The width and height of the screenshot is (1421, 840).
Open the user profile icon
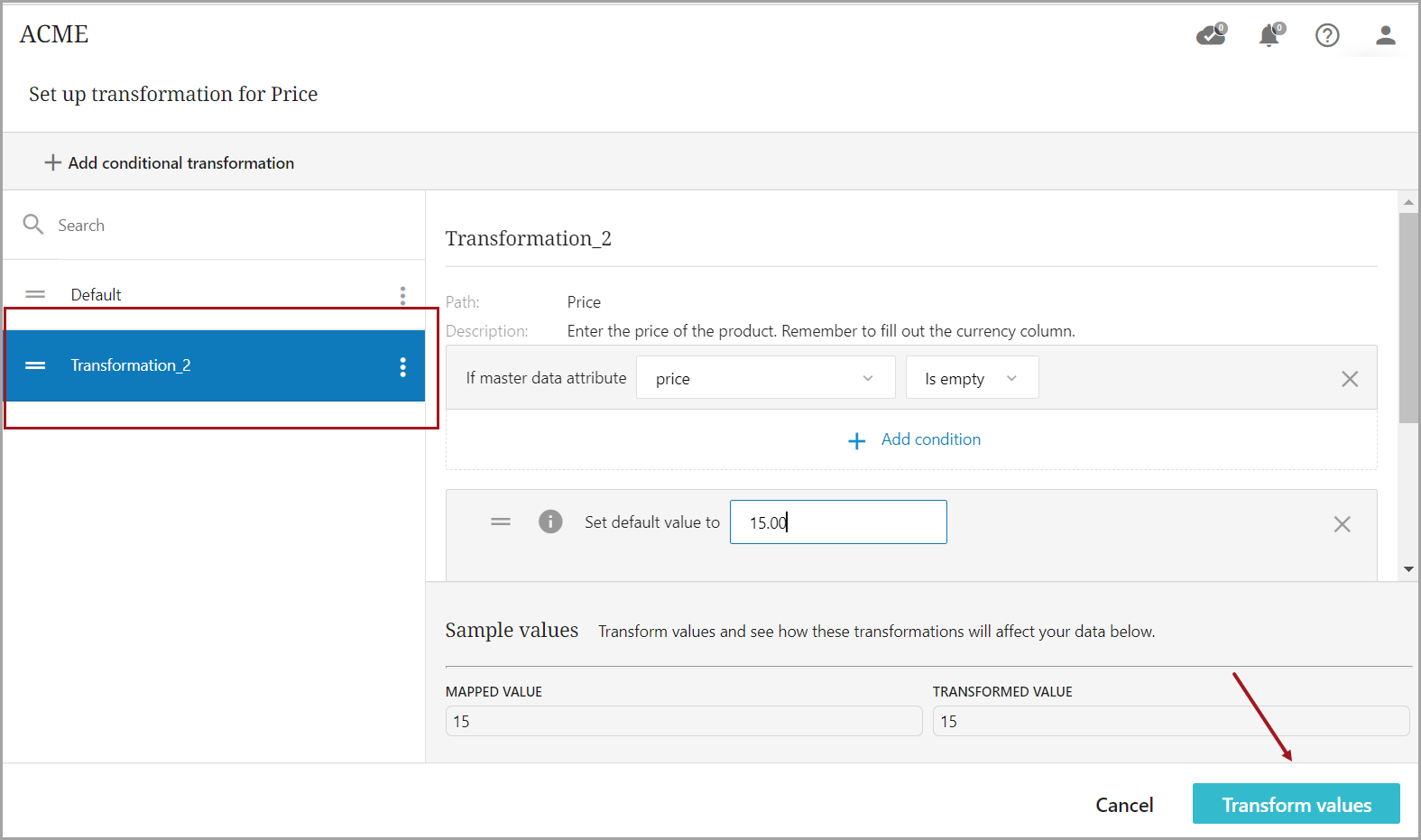pyautogui.click(x=1385, y=35)
